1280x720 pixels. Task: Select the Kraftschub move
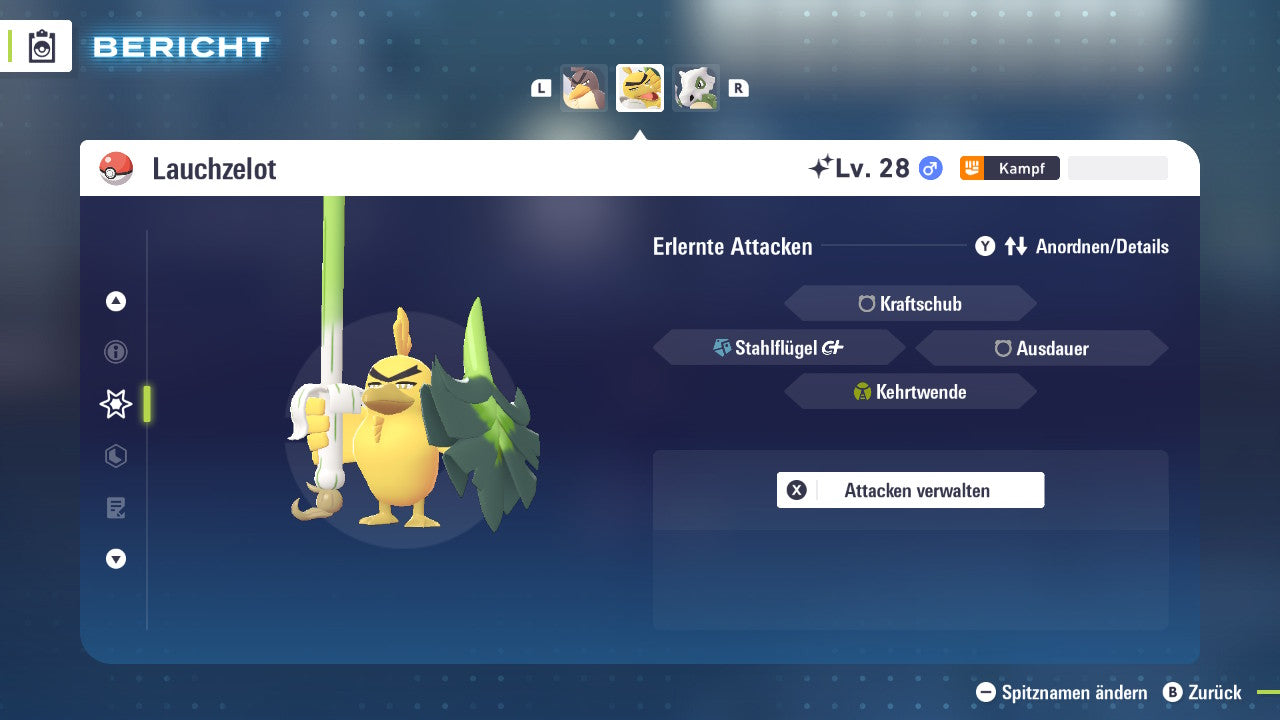910,303
